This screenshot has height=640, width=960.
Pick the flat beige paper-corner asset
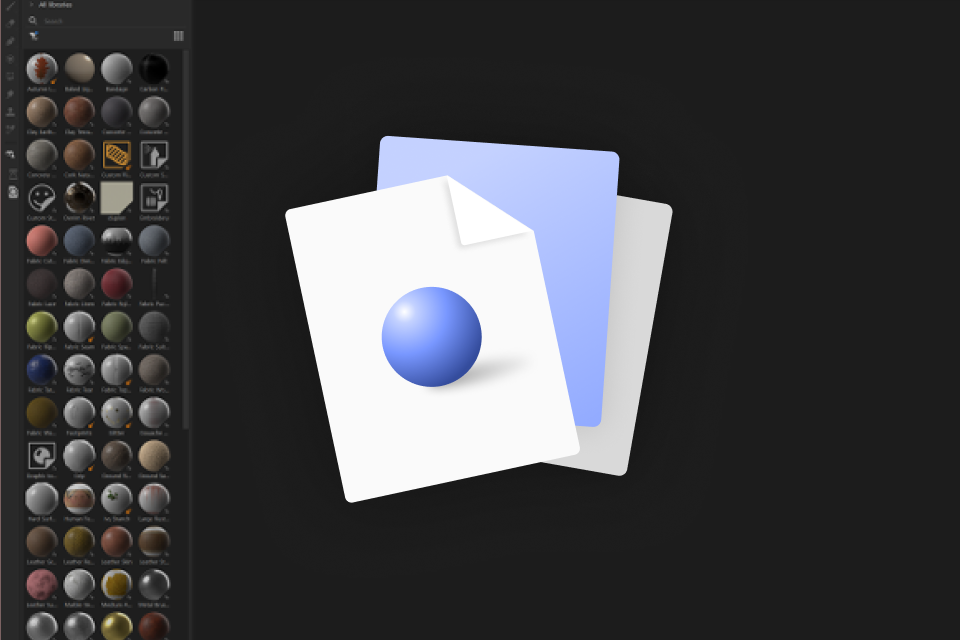pyautogui.click(x=116, y=197)
